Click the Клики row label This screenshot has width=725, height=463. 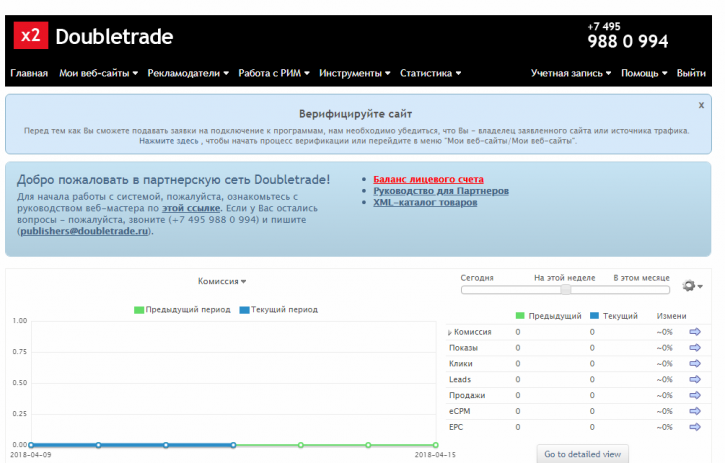461,364
